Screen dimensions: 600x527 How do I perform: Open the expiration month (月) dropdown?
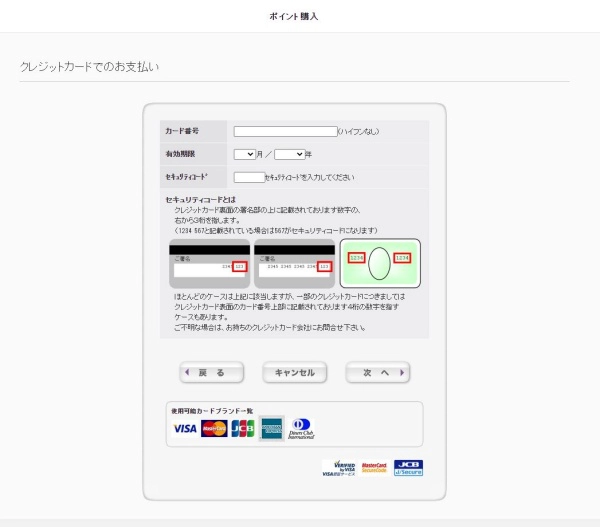245,154
